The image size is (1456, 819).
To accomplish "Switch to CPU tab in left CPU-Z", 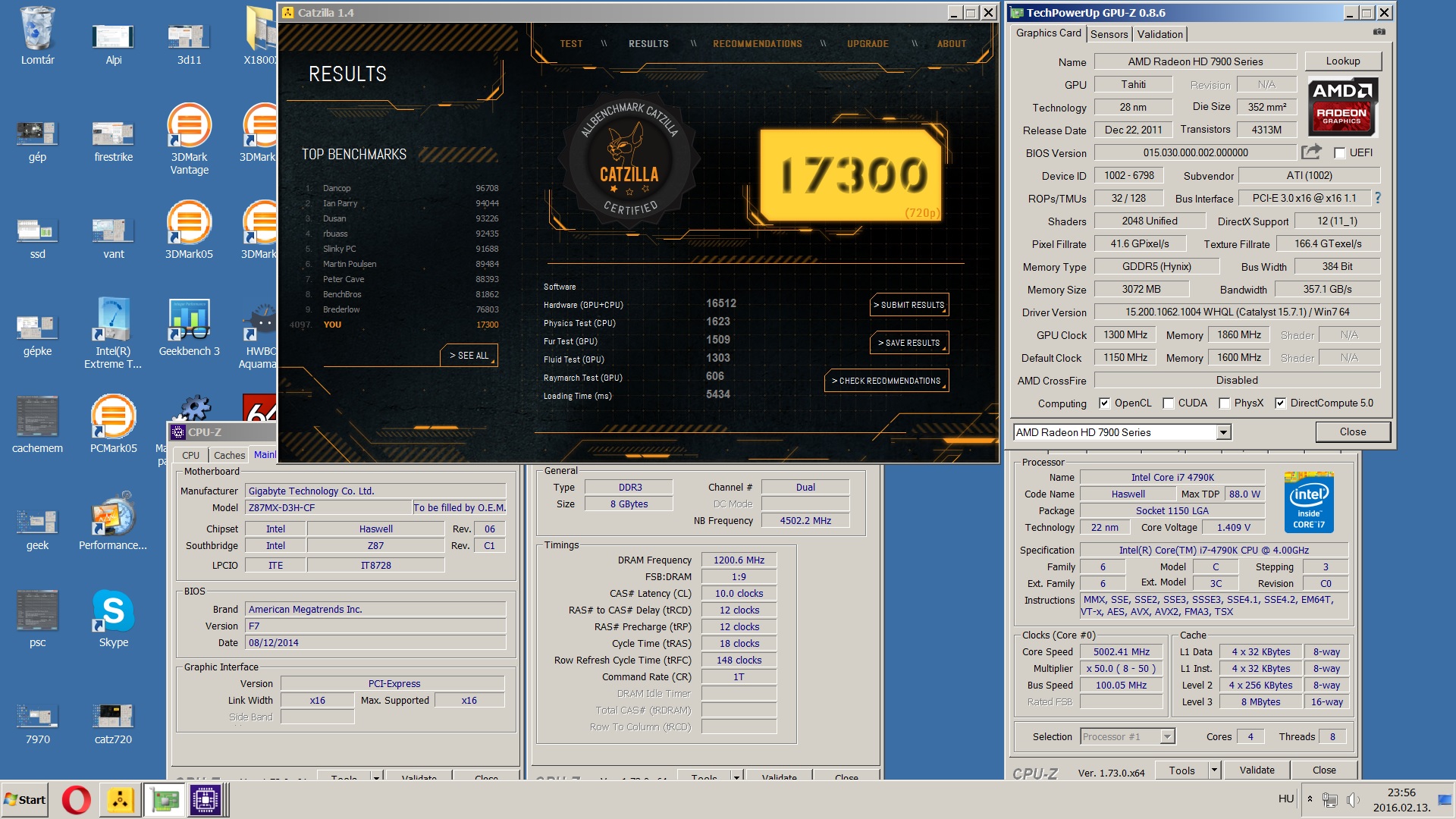I will 190,455.
